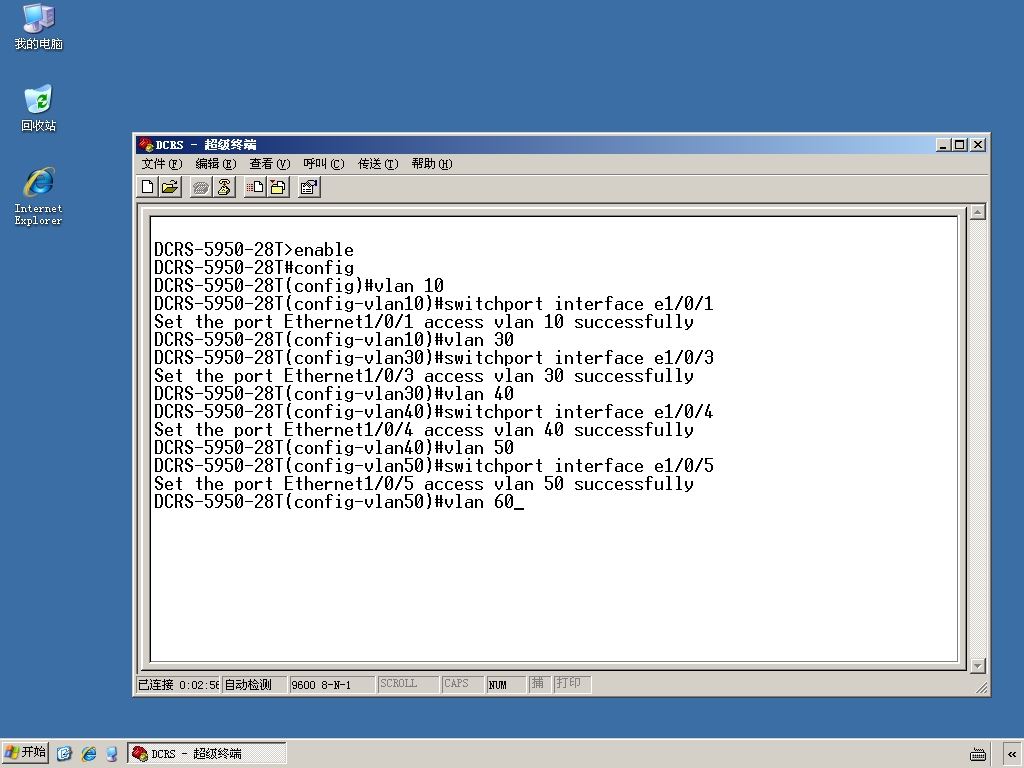Click the vlan 60 prompt line
Screen dimensions: 1024x768
tap(339, 502)
